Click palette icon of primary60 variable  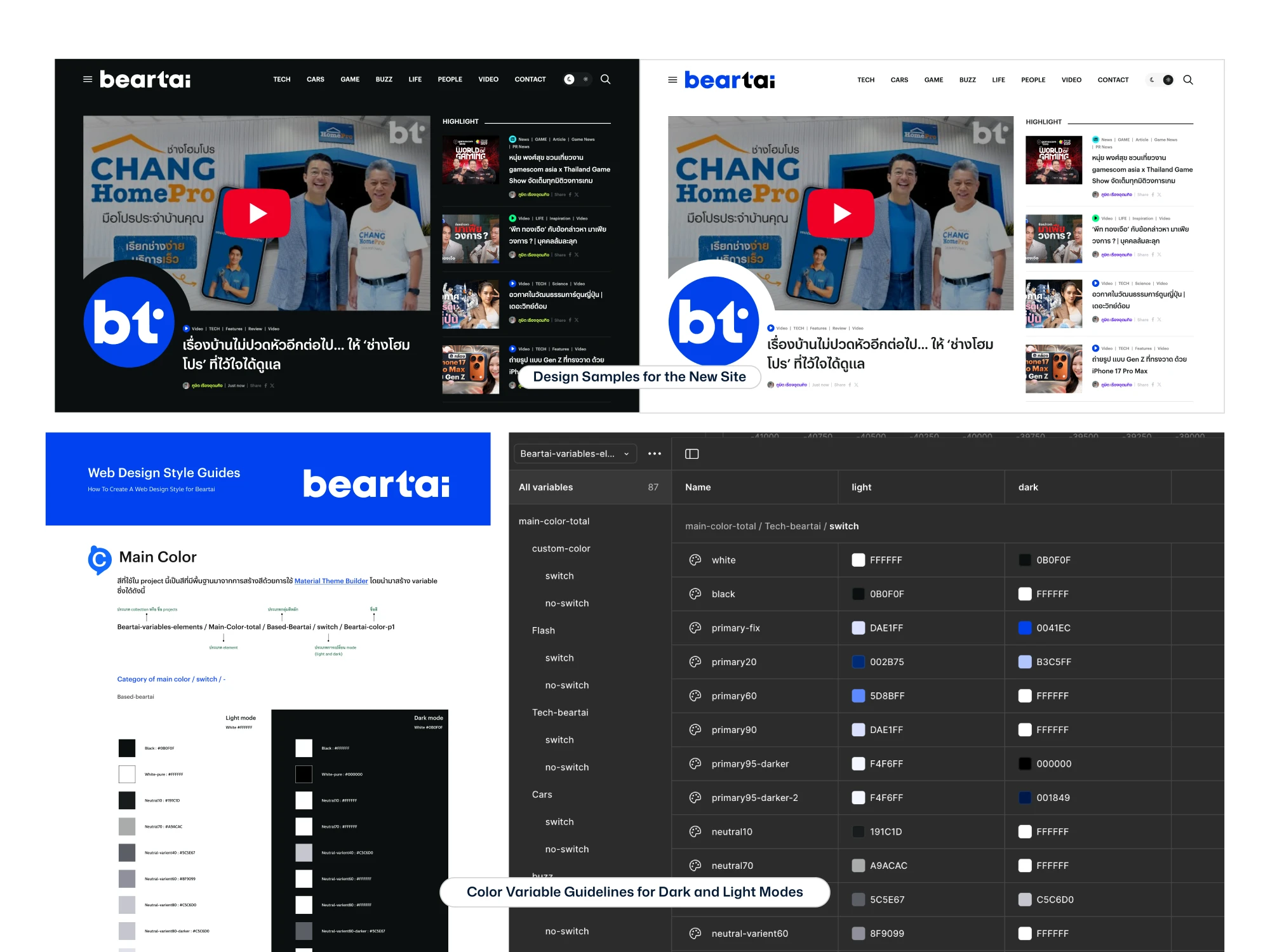tap(695, 696)
